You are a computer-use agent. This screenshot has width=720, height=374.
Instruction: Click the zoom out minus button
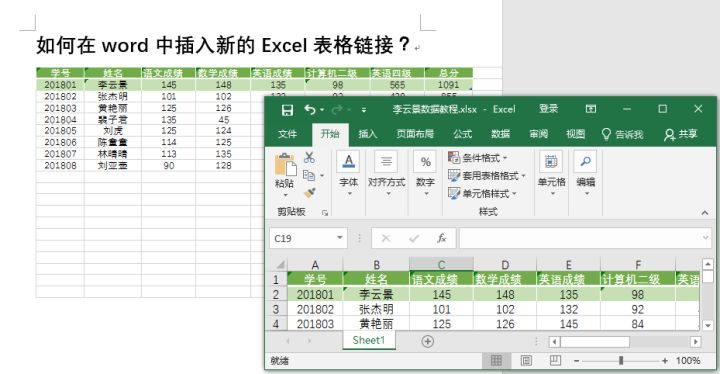tap(577, 361)
